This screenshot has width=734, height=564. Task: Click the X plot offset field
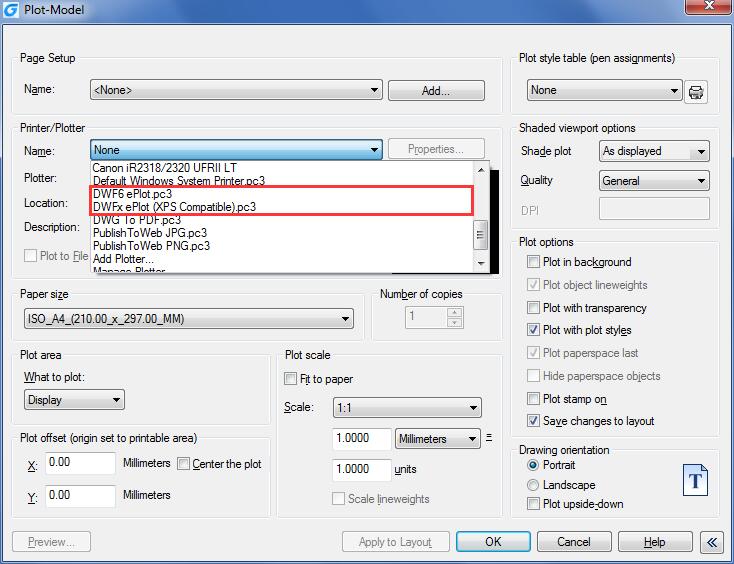tap(80, 463)
